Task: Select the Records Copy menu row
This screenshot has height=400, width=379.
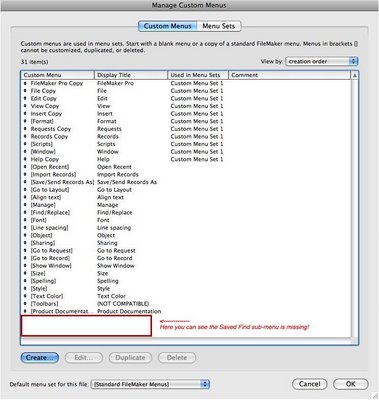Action: (x=186, y=137)
